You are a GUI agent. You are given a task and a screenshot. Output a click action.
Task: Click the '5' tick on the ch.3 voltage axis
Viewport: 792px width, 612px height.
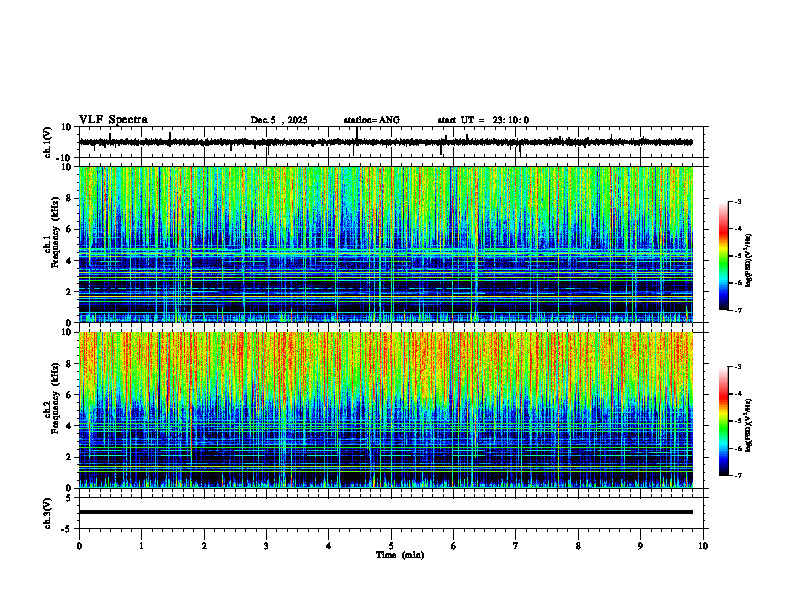pos(69,498)
